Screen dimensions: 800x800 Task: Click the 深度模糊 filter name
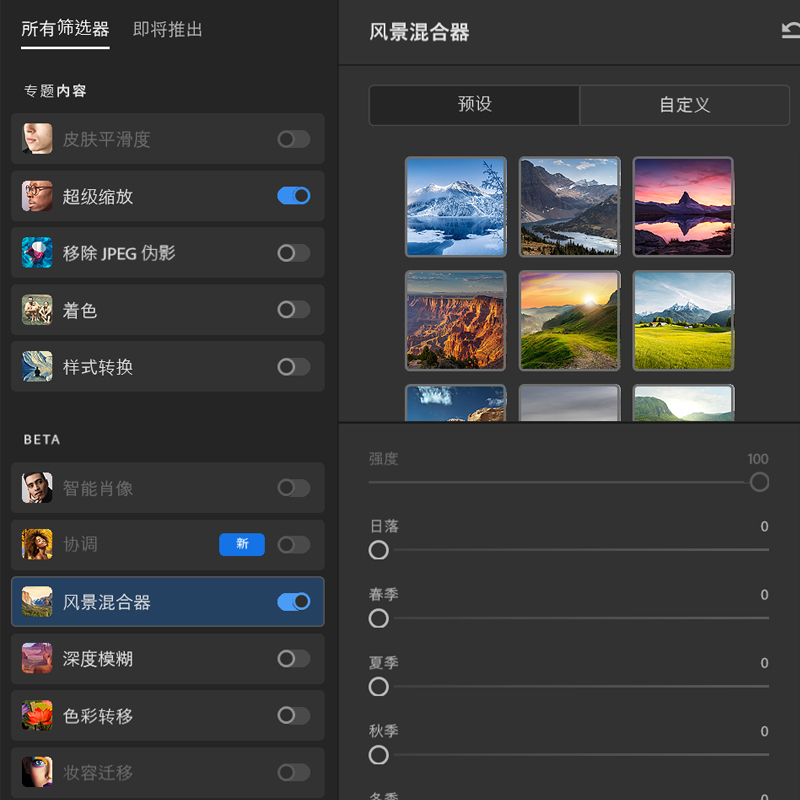[x=97, y=659]
